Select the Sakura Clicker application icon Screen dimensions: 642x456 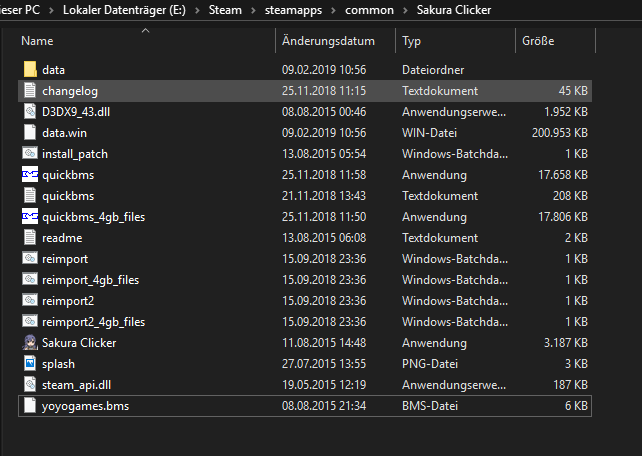[x=29, y=343]
